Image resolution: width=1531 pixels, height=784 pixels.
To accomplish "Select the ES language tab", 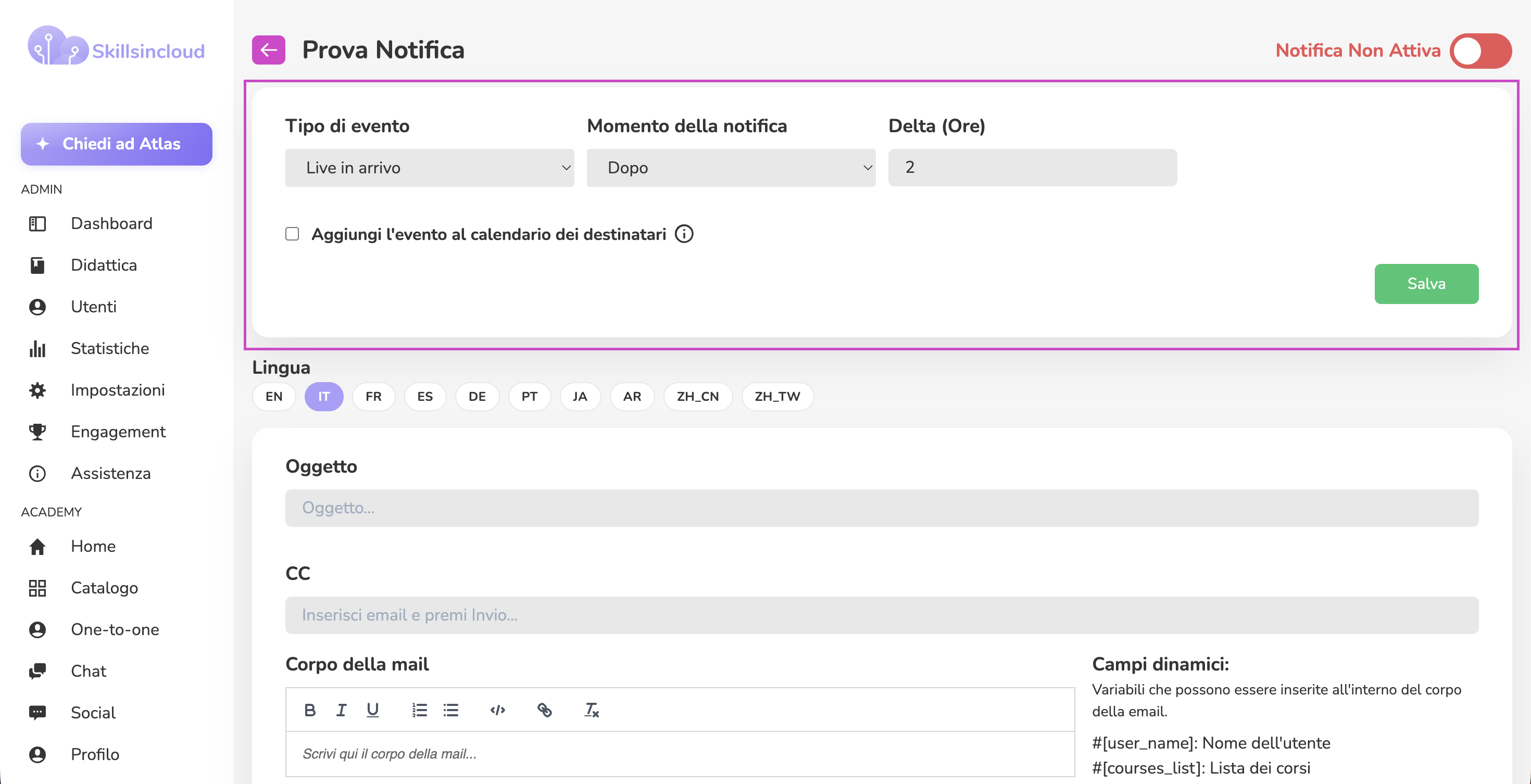I will pyautogui.click(x=425, y=396).
